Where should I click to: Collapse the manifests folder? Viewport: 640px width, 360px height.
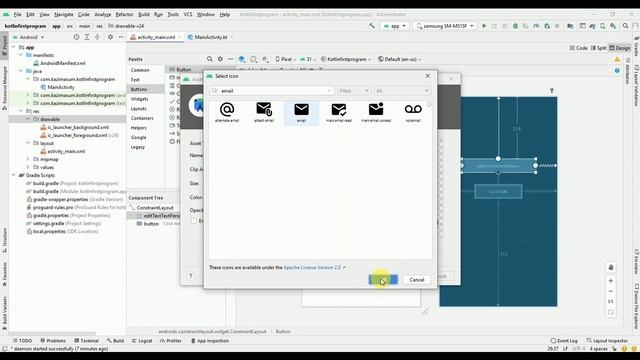pyautogui.click(x=21, y=55)
